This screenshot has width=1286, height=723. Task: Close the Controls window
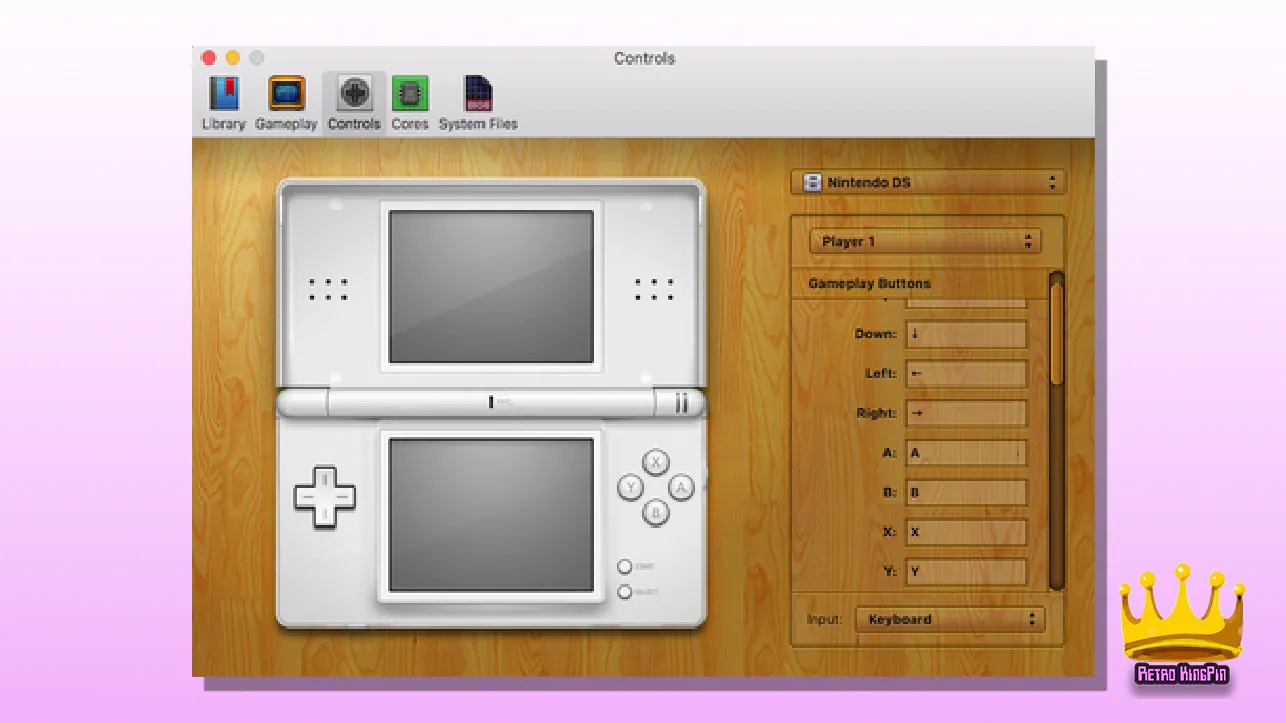209,58
